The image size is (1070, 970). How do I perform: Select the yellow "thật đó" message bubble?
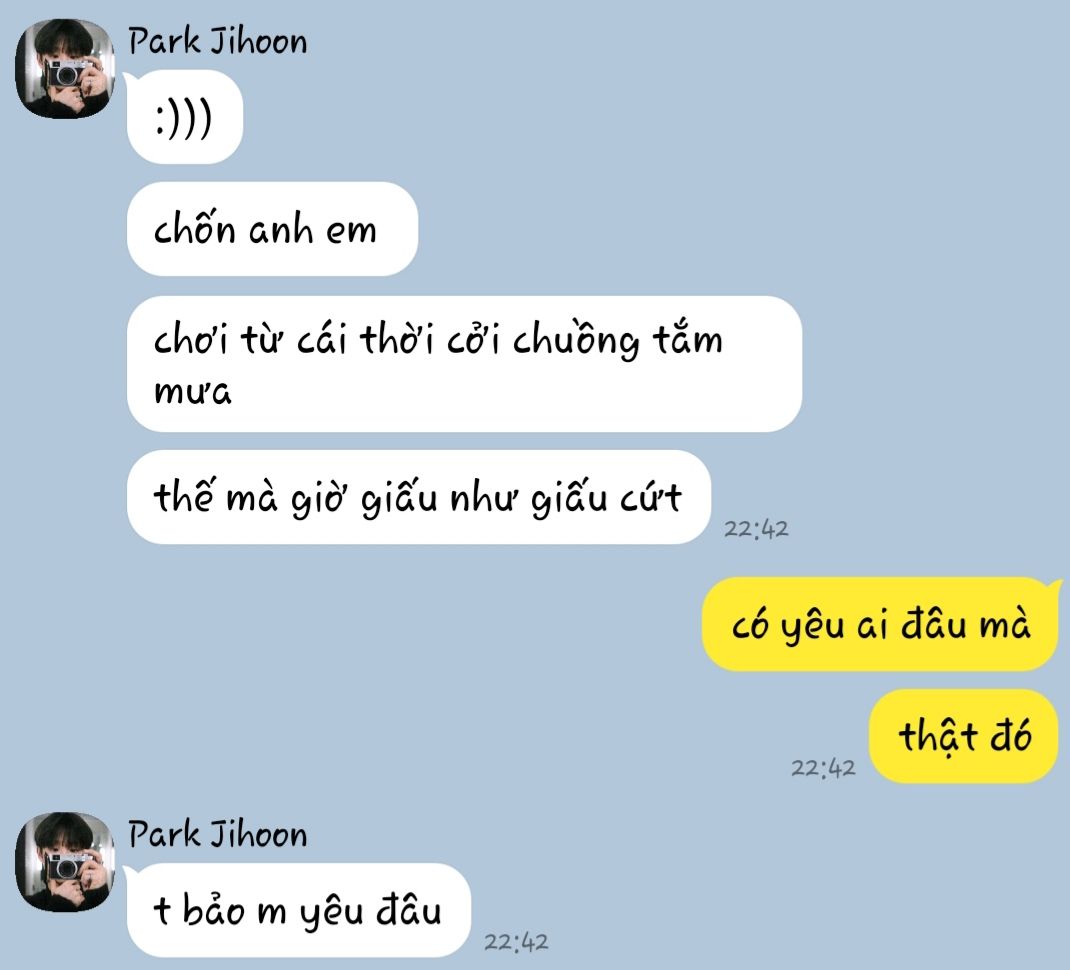[964, 736]
